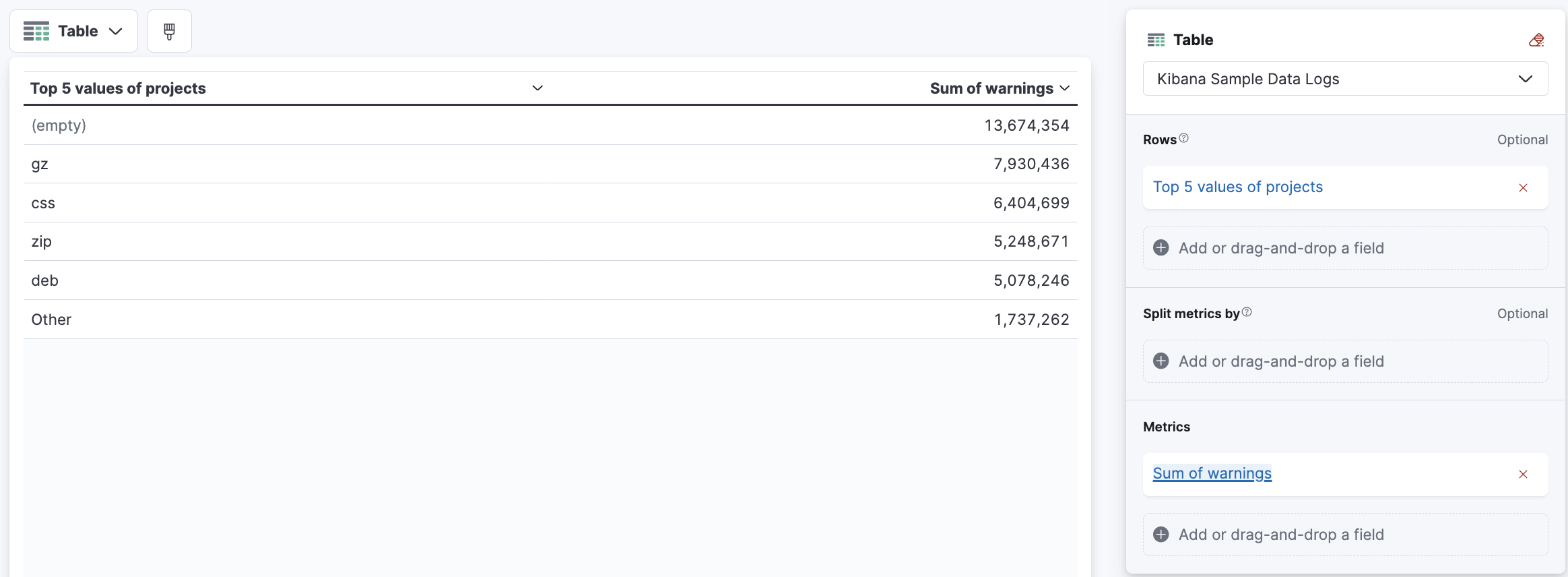The height and width of the screenshot is (577, 1568).
Task: Edit the Sum of warnings metric link
Action: [1212, 474]
